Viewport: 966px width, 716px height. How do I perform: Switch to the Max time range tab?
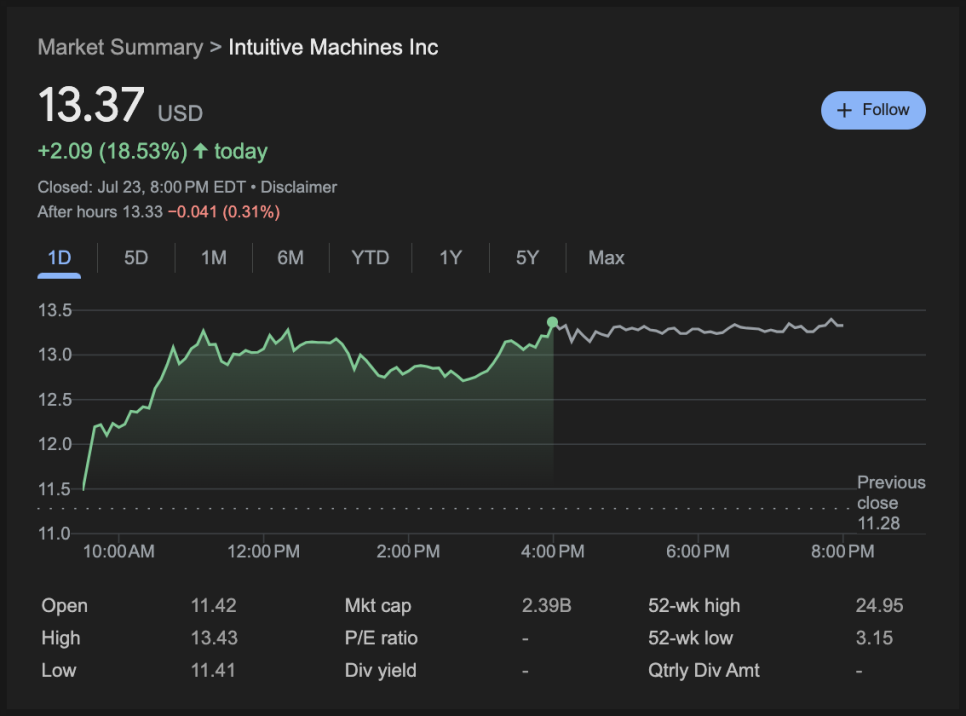[x=606, y=258]
